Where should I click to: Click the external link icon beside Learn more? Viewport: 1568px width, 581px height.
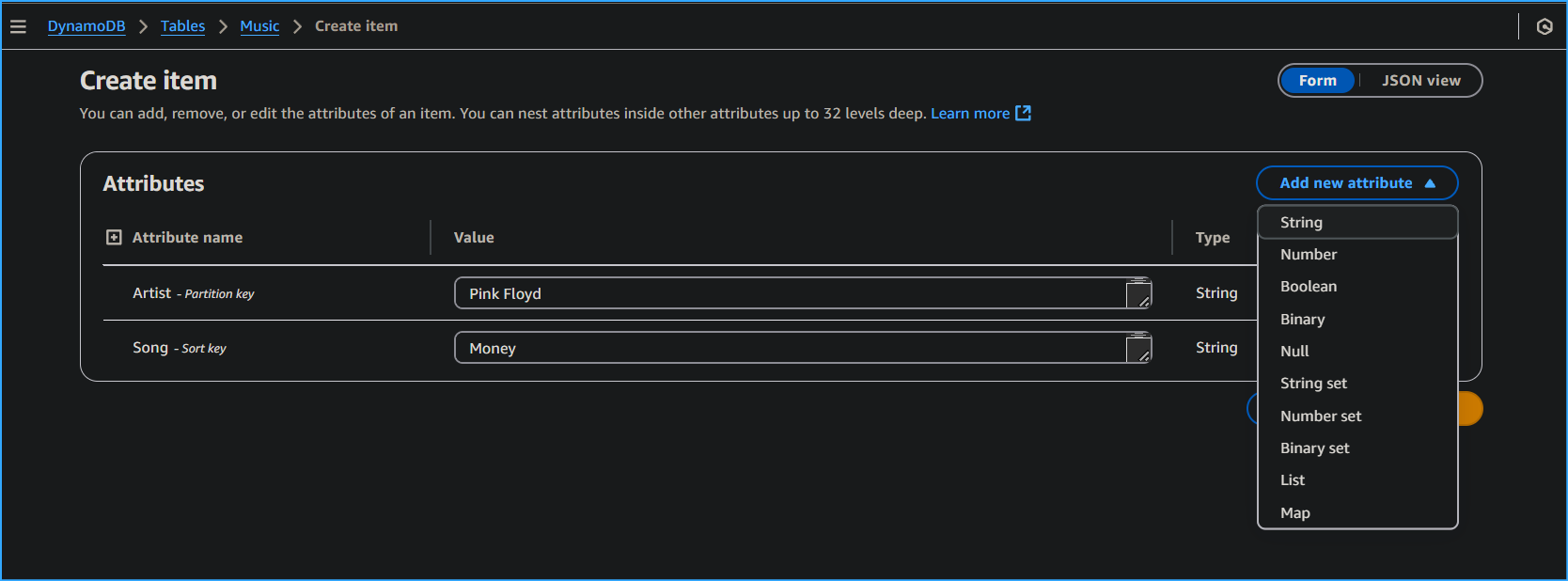tap(1024, 113)
